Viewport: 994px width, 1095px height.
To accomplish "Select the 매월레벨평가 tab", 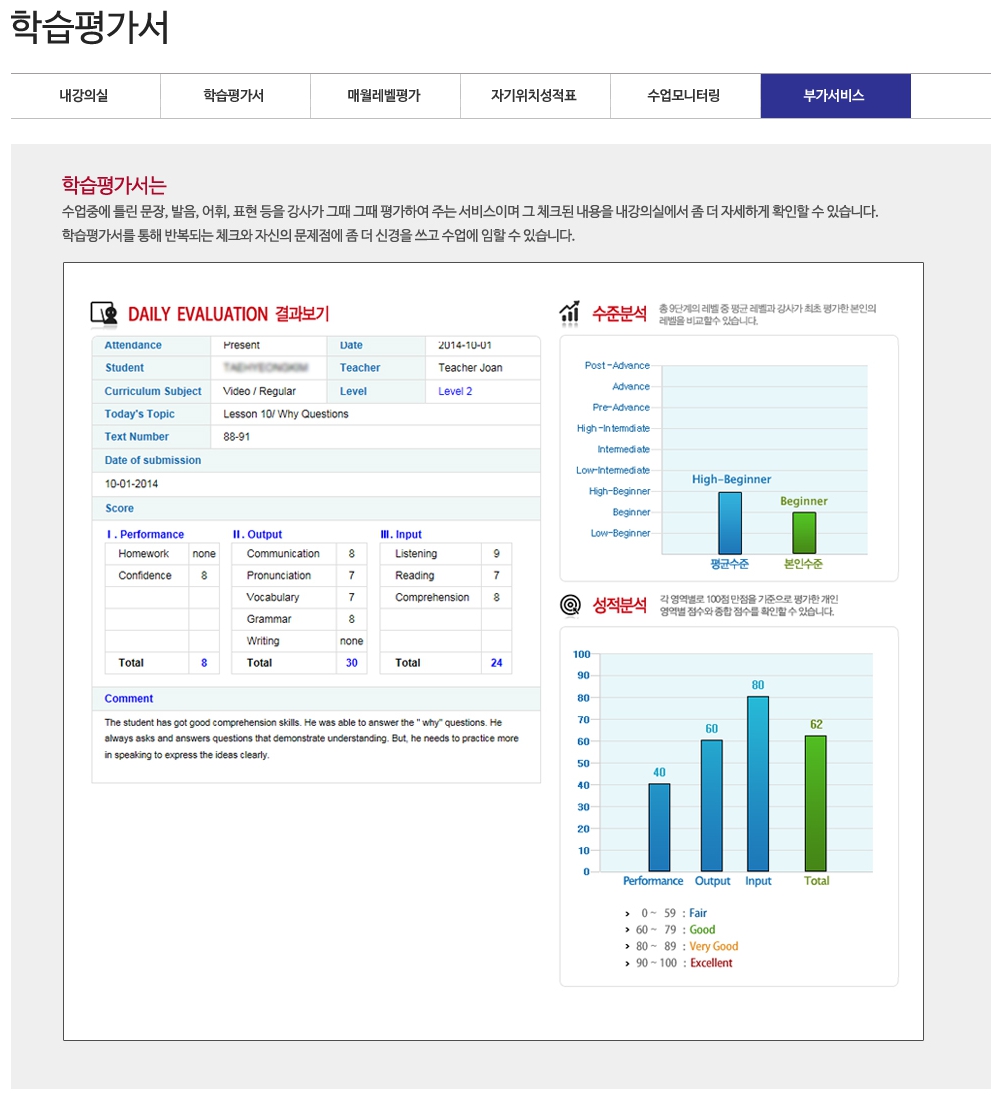I will click(x=384, y=96).
